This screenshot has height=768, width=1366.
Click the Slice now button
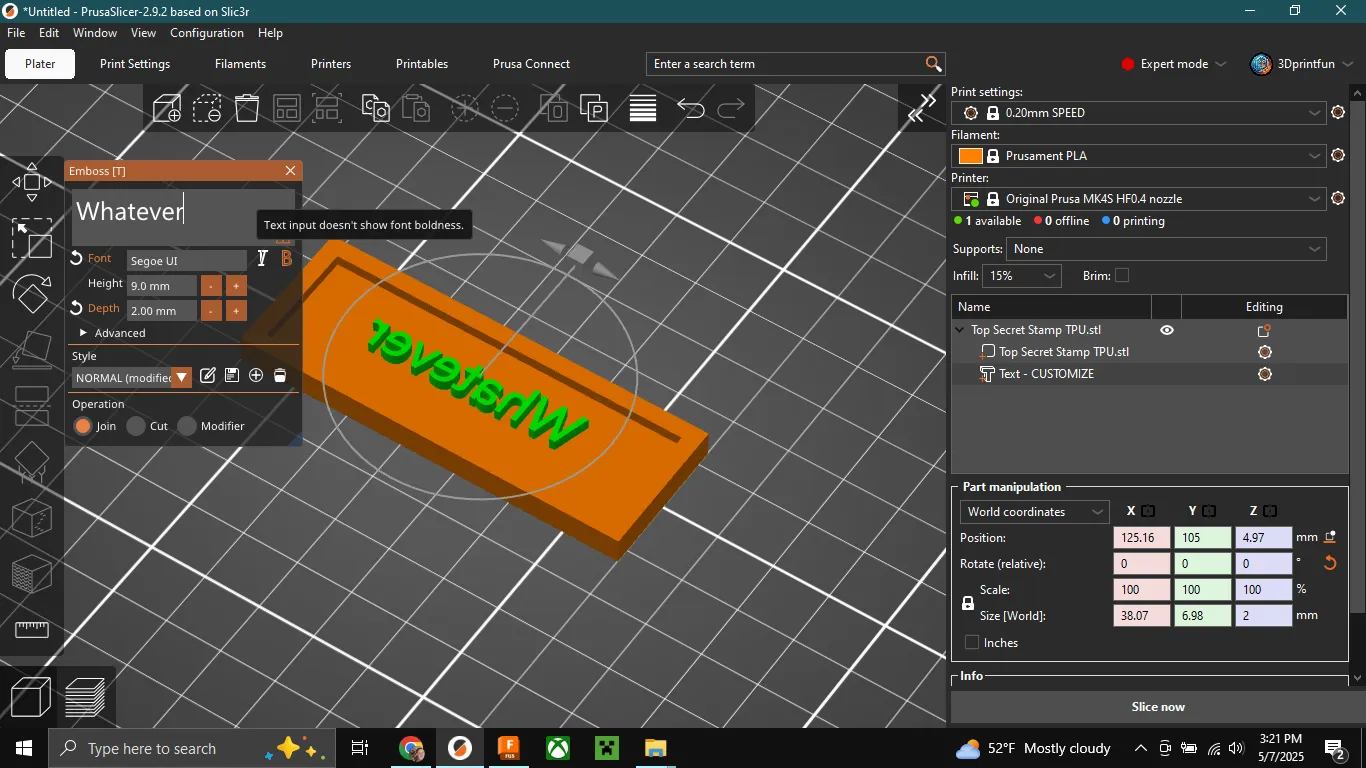(1158, 707)
